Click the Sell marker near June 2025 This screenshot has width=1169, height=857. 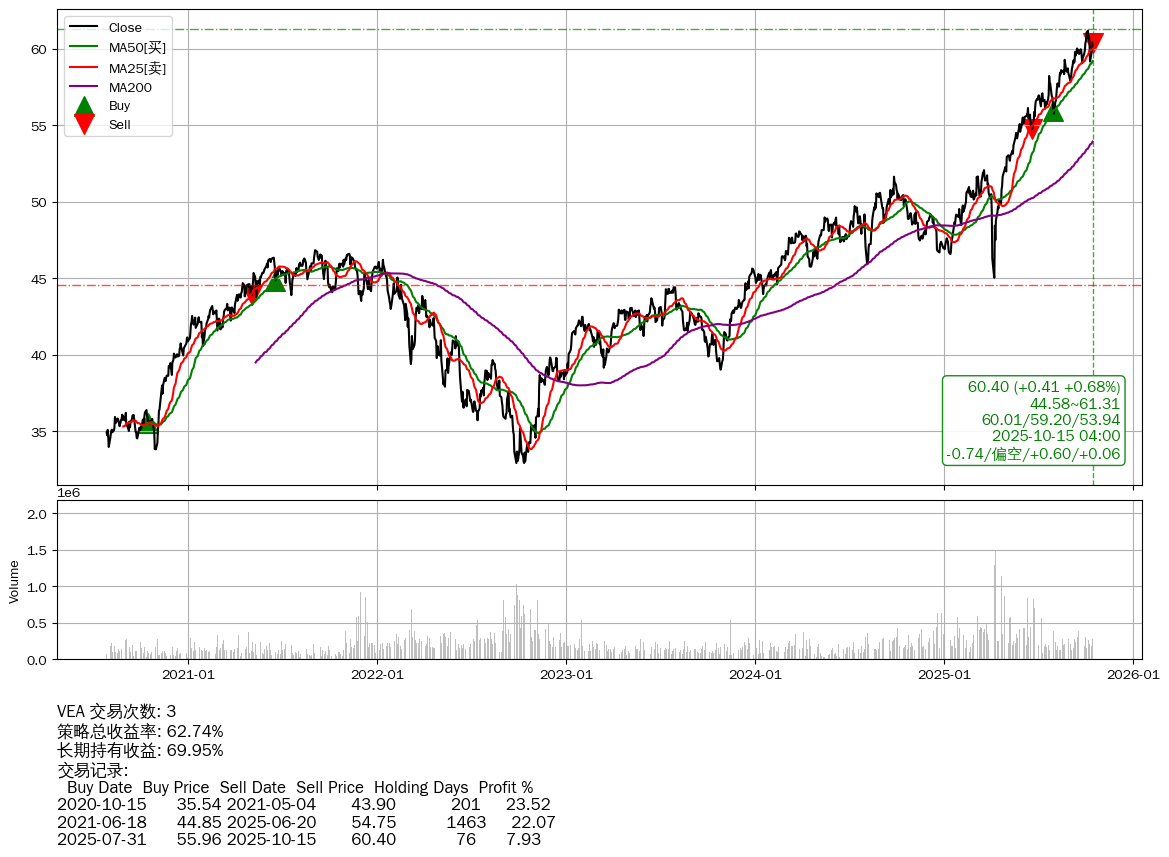point(1033,130)
